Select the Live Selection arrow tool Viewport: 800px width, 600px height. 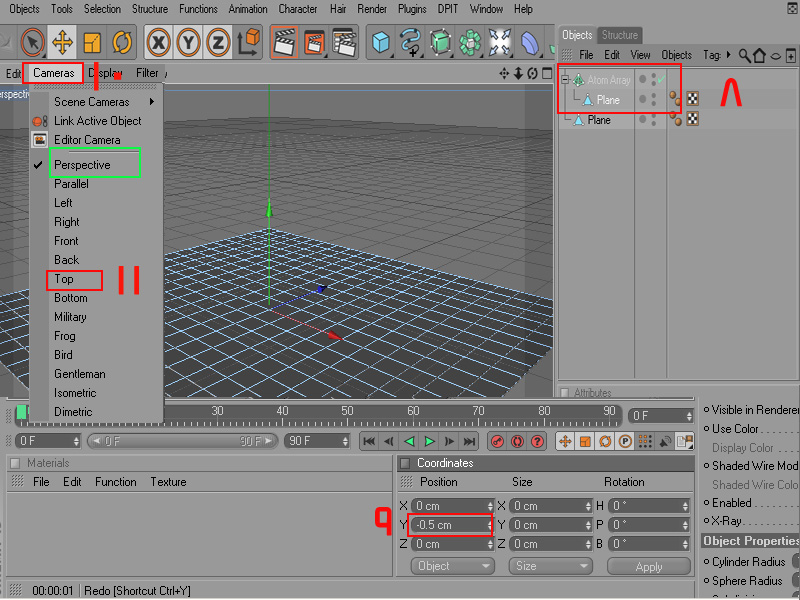pos(33,42)
